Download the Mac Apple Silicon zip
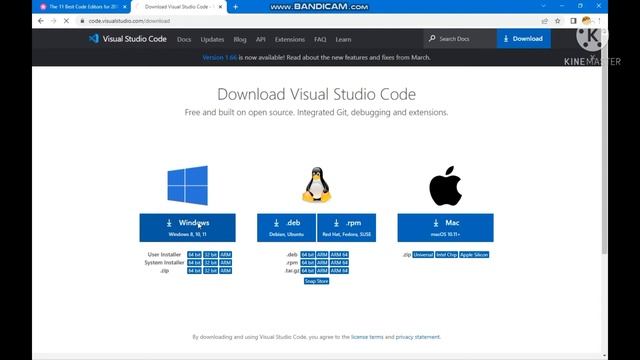 [474, 255]
